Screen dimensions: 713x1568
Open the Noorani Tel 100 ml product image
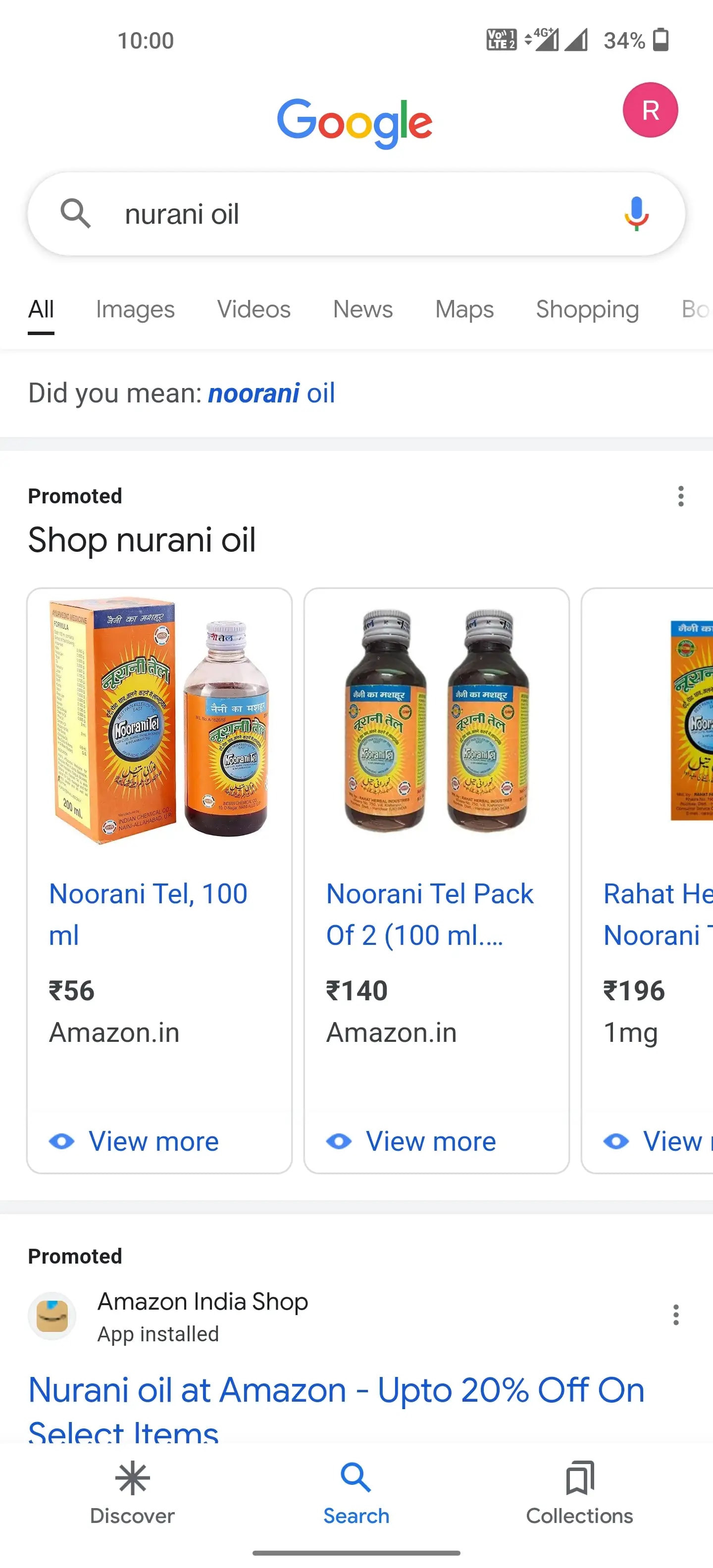point(159,721)
